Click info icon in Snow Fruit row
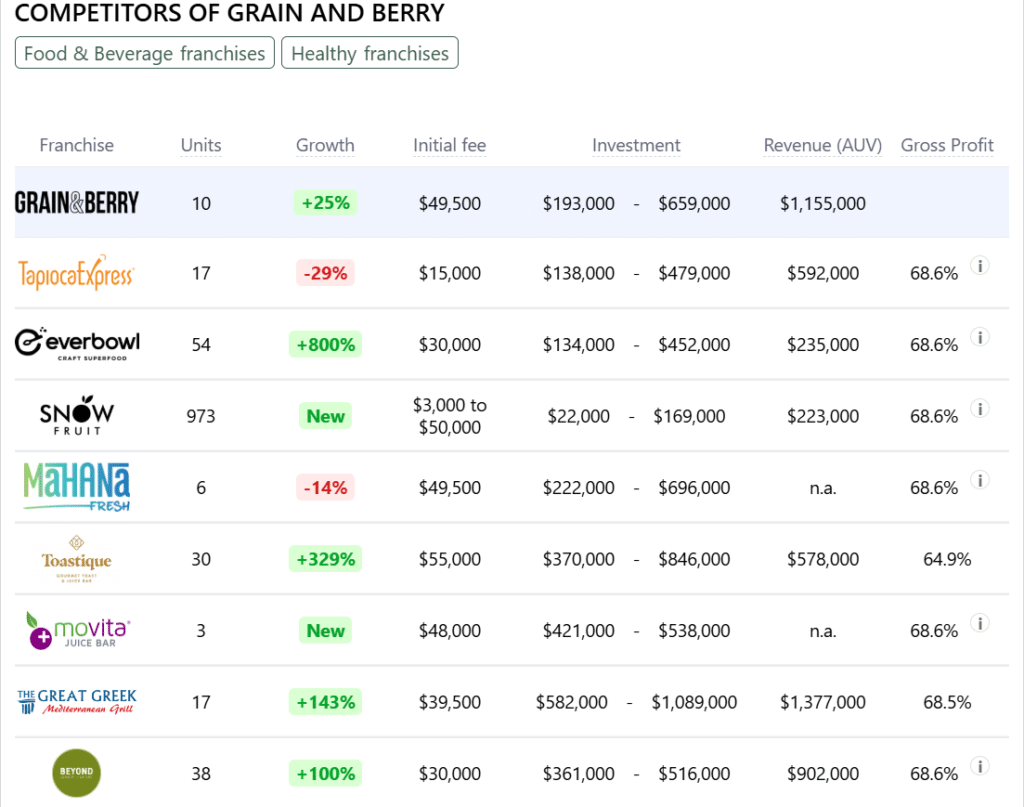 (980, 409)
